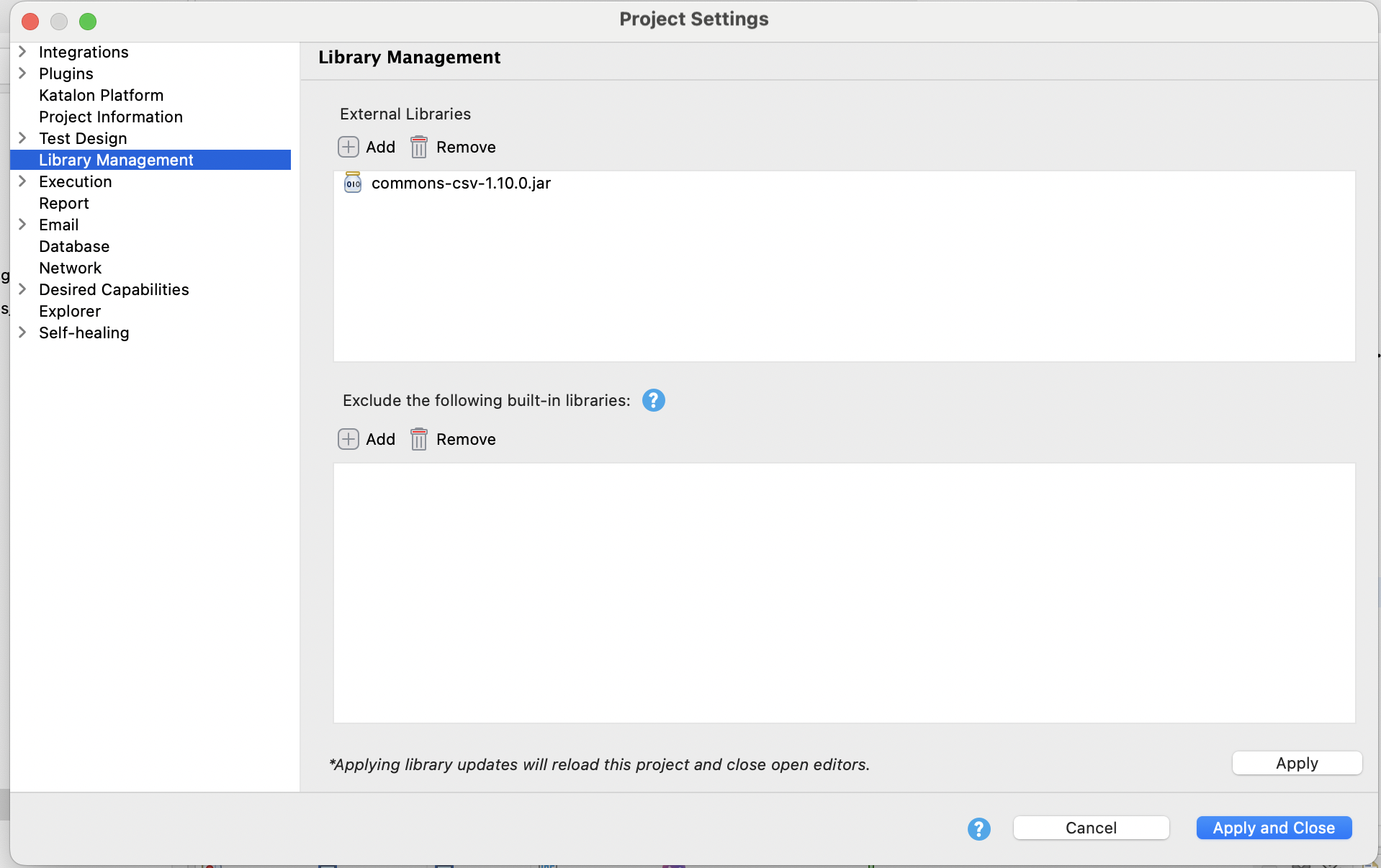Select Database settings
Image resolution: width=1381 pixels, height=868 pixels.
pos(74,246)
